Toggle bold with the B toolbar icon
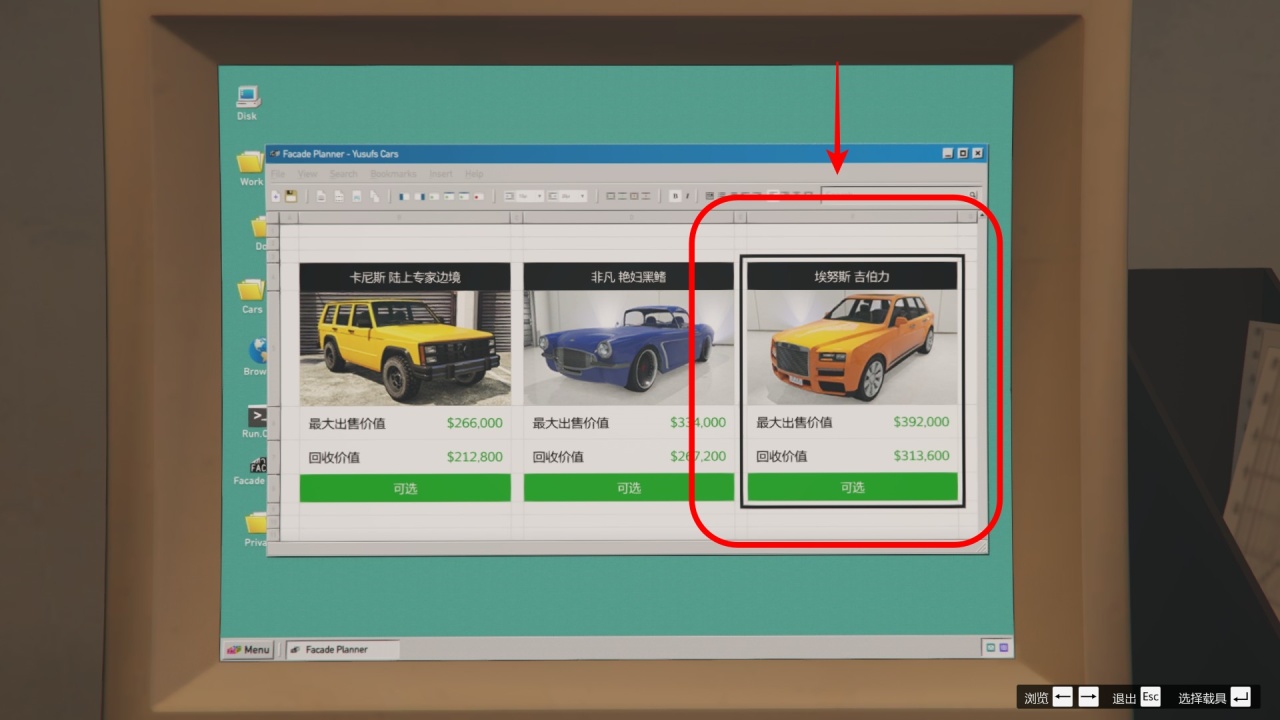The width and height of the screenshot is (1280, 720). click(675, 196)
